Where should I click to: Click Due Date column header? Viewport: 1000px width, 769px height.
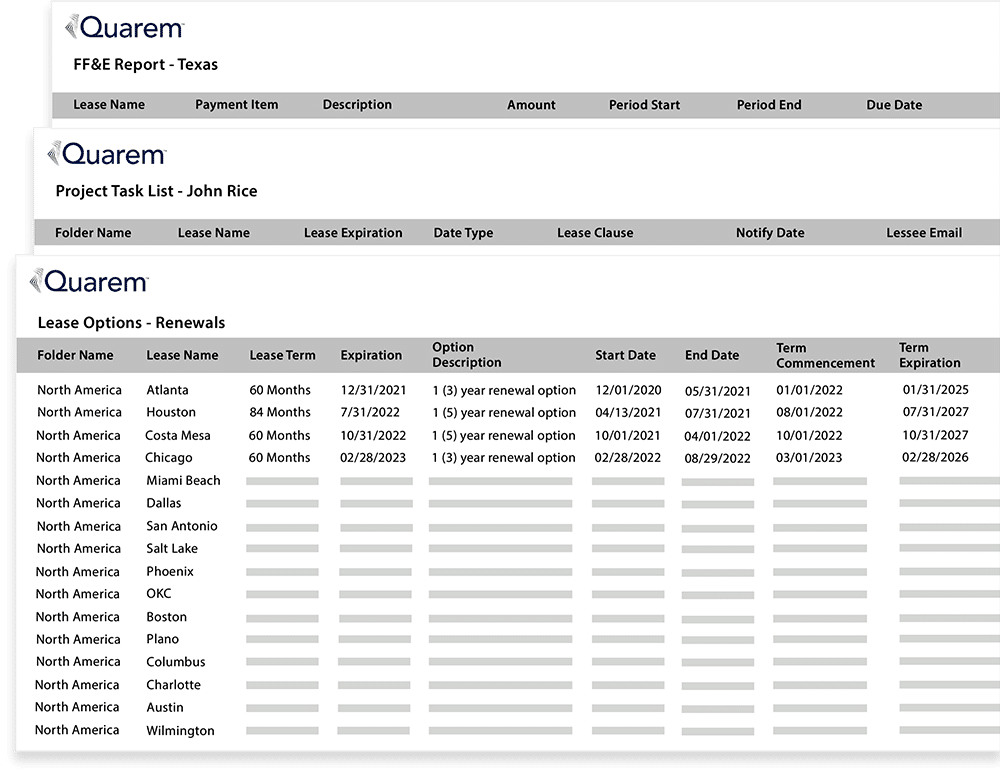[x=894, y=105]
